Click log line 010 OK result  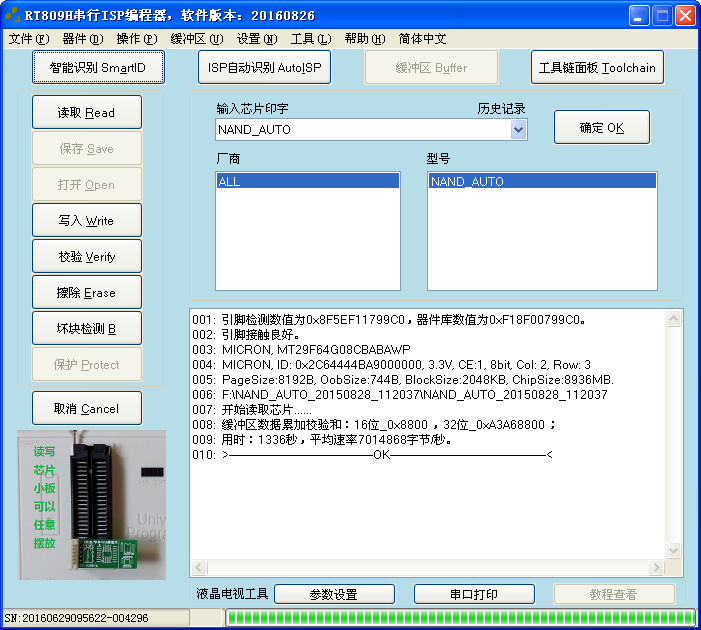click(372, 455)
